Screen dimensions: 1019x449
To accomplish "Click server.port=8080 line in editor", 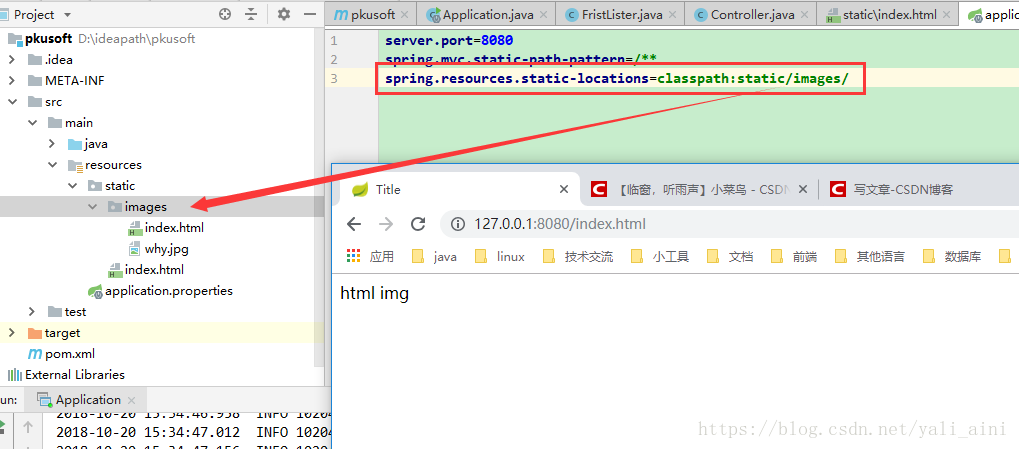I will [x=449, y=40].
